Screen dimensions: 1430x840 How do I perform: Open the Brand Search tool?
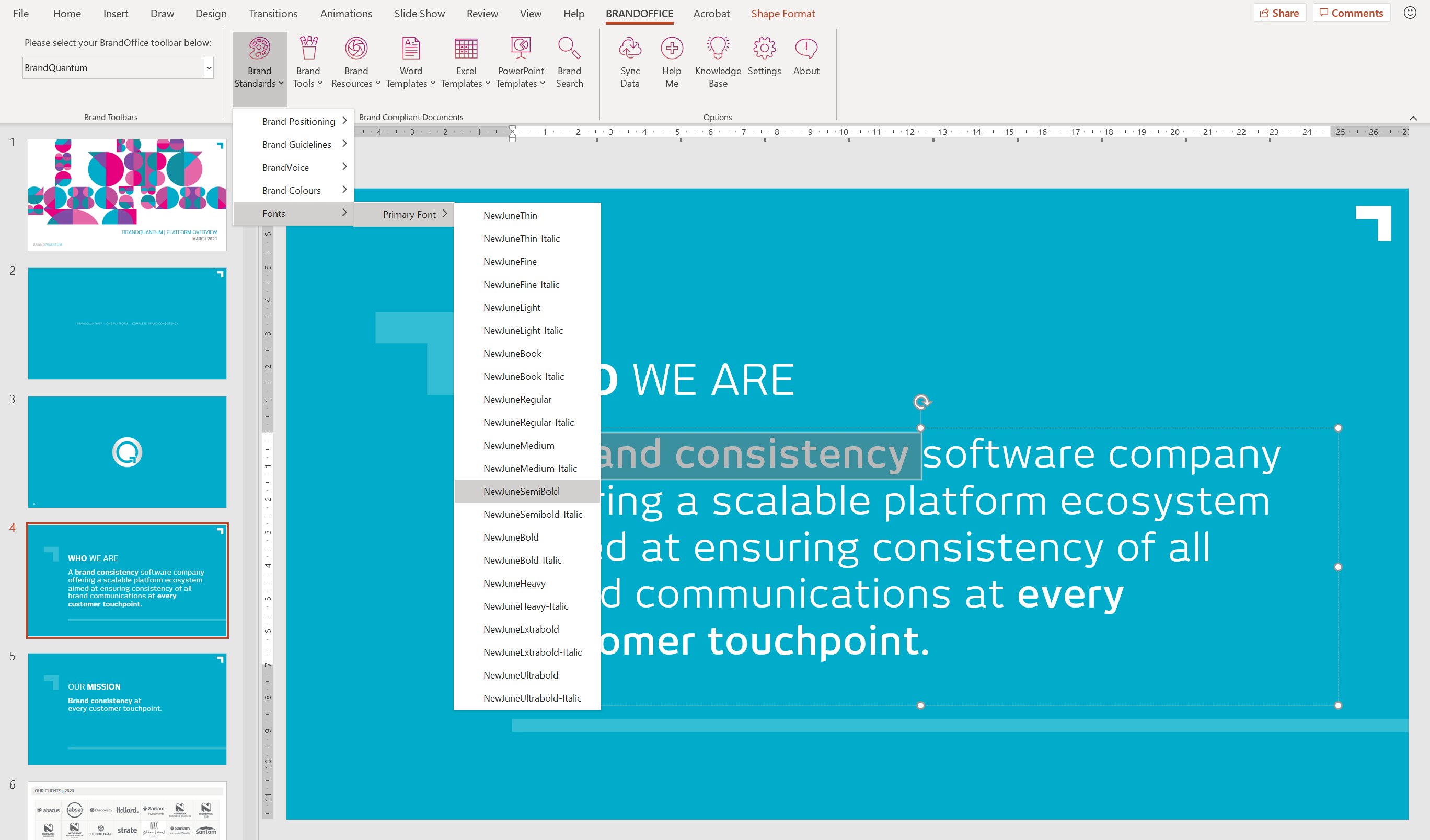click(x=569, y=62)
